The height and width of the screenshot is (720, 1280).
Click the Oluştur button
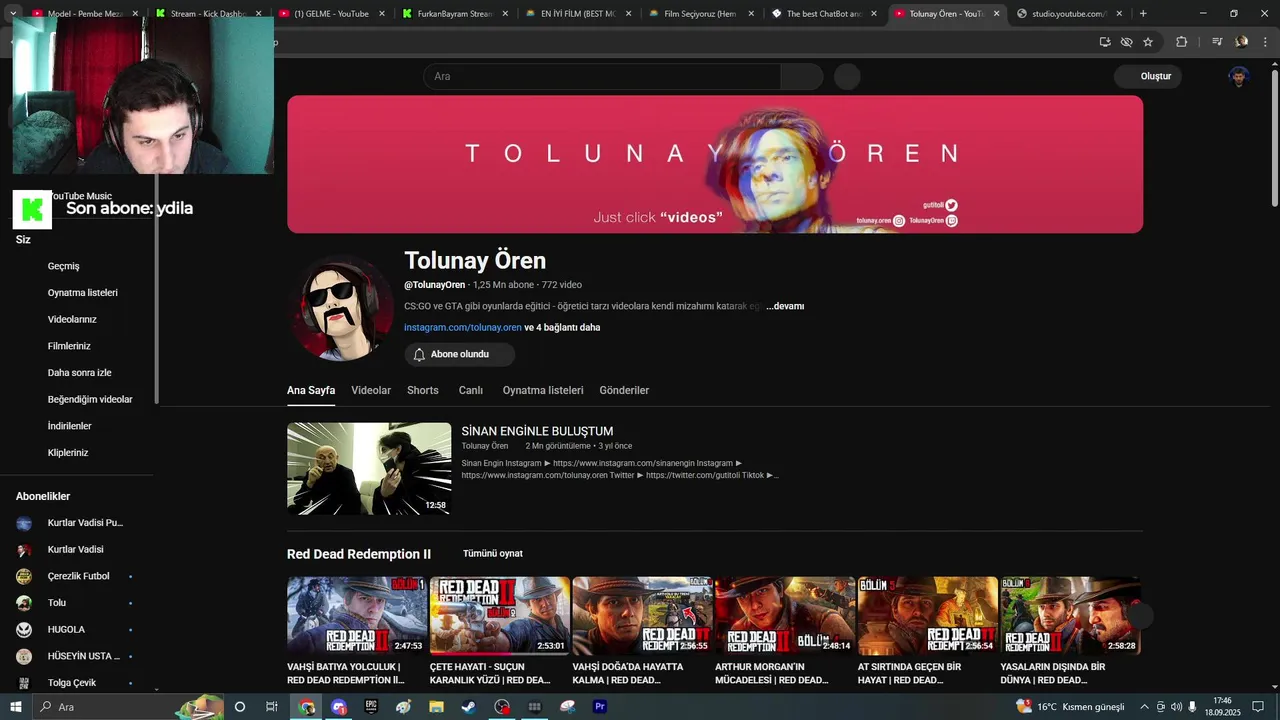click(1148, 76)
